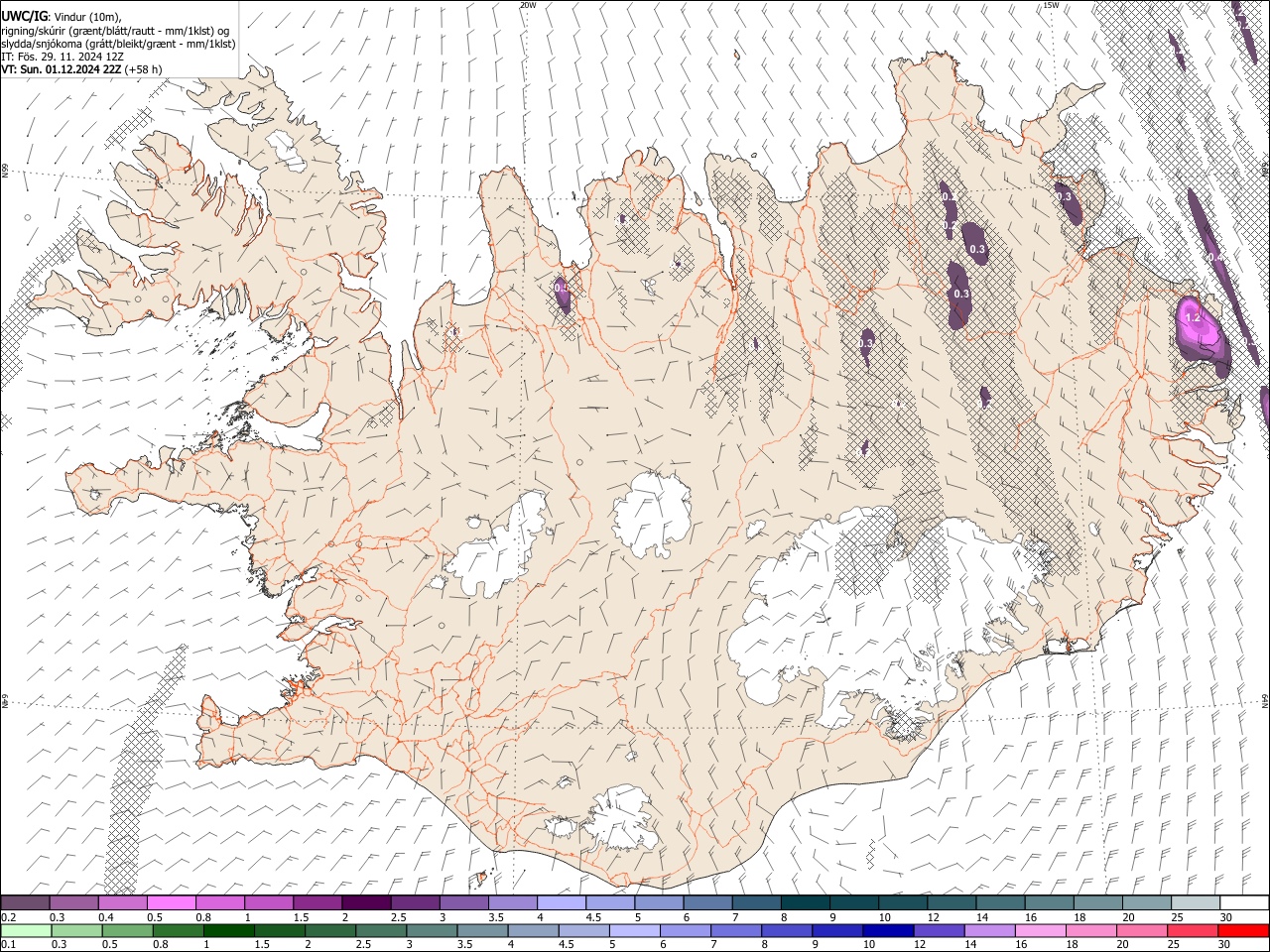1270x952 pixels.
Task: Select the 'slydda/snjókoma' legend description line
Action: click(118, 44)
